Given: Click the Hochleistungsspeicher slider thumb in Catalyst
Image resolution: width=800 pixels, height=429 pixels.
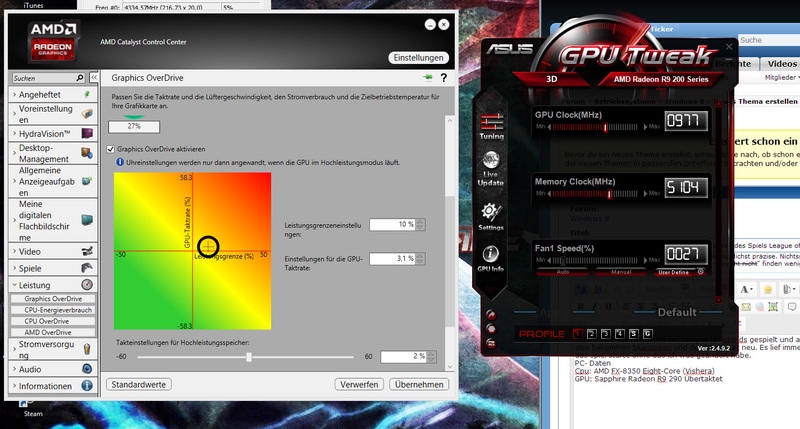Looking at the screenshot, I should point(248,357).
